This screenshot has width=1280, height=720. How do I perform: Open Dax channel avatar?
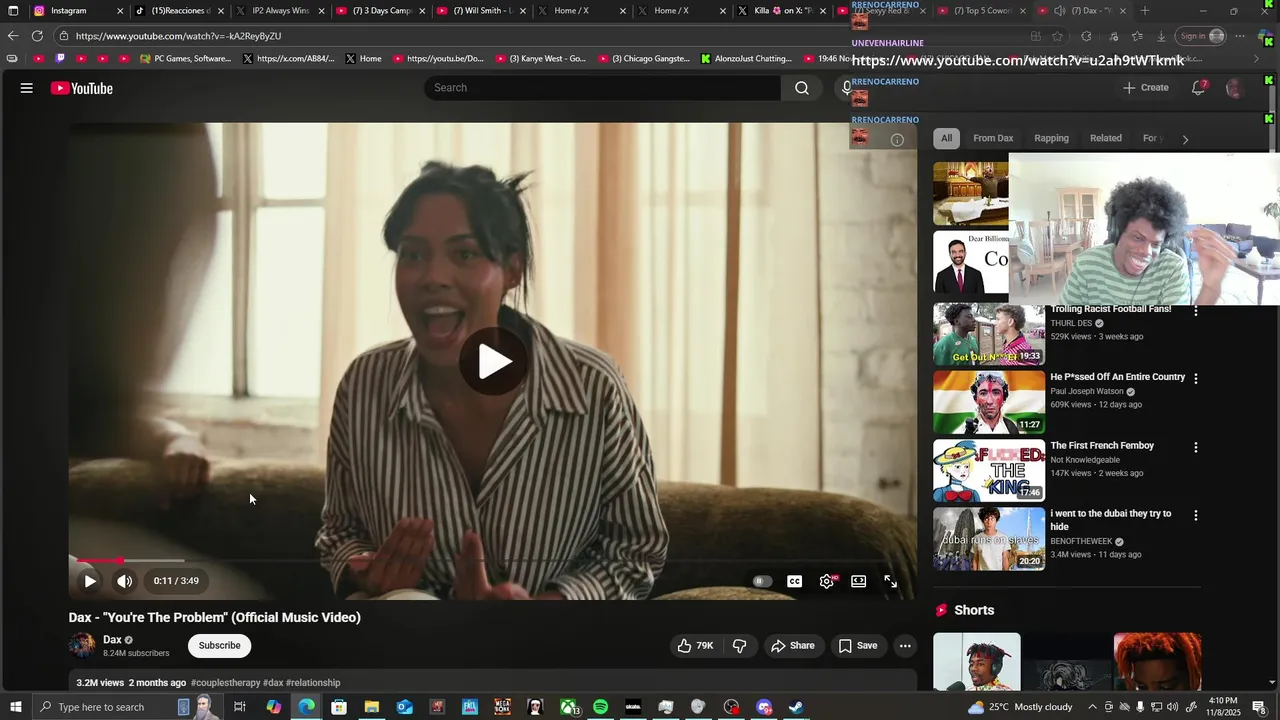point(82,646)
